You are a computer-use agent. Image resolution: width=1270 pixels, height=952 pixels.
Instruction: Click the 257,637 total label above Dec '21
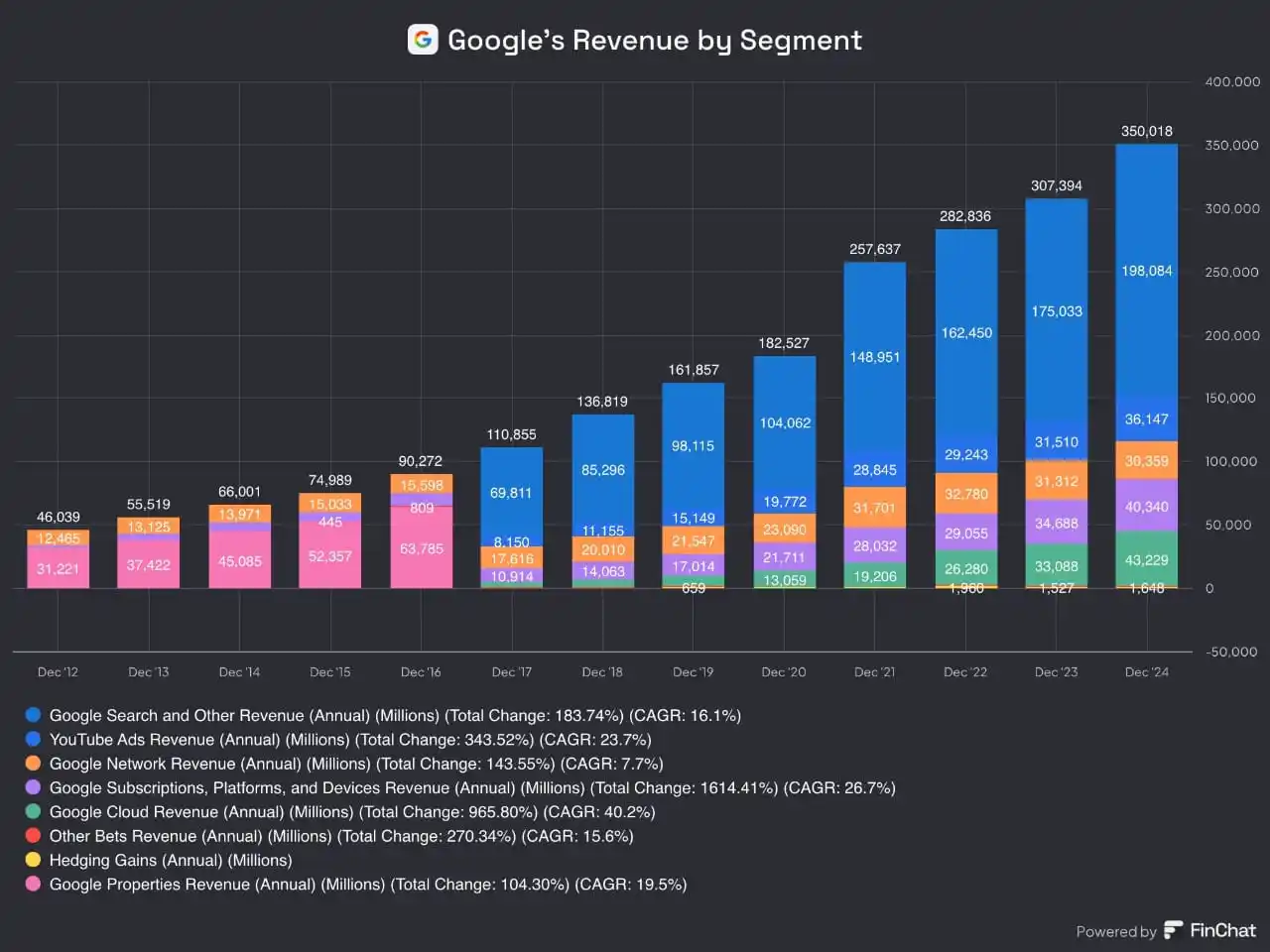(x=874, y=249)
